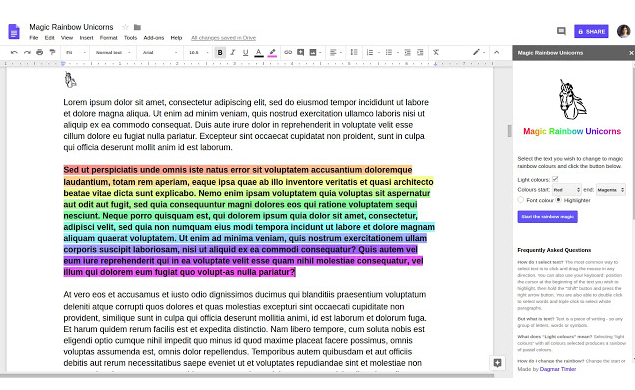Image resolution: width=635 pixels, height=390 pixels.
Task: Open the end colour dropdown set to Magenta
Action: 610,190
